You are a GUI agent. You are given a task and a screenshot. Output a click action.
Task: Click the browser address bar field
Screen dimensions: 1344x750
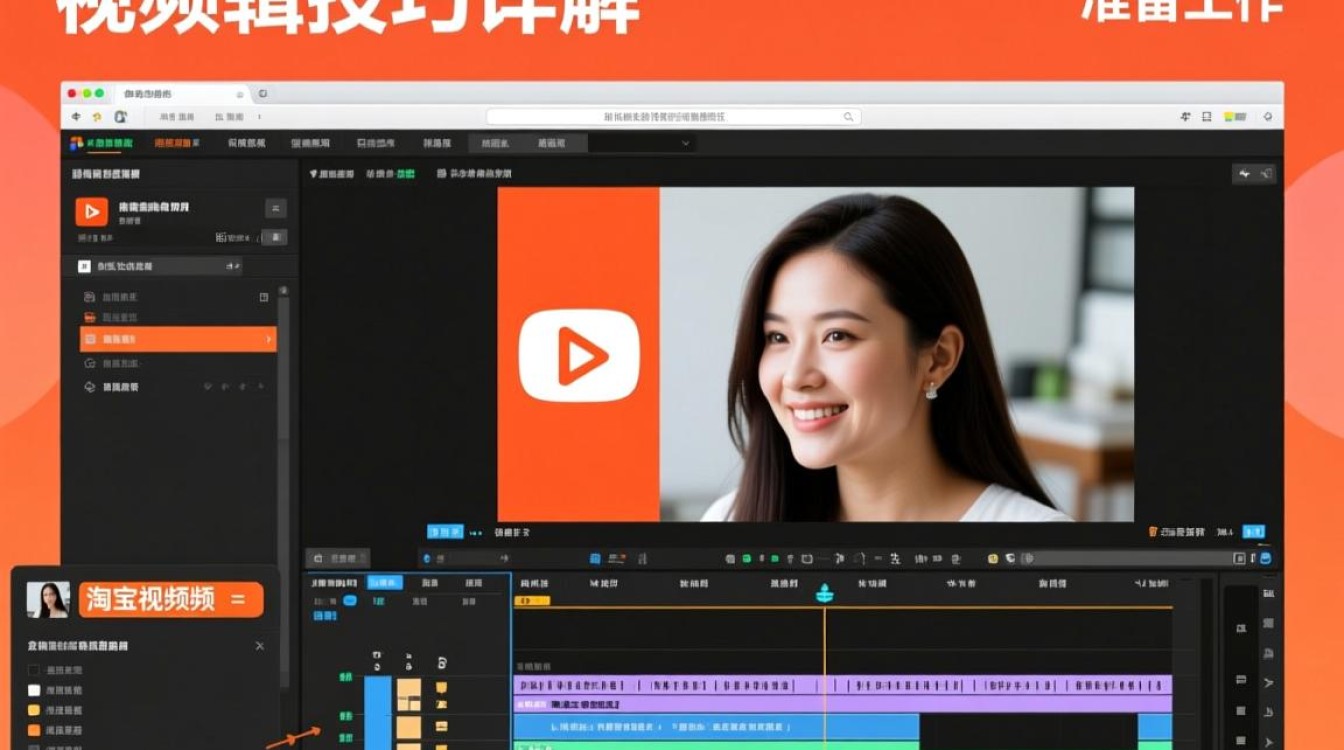point(673,117)
